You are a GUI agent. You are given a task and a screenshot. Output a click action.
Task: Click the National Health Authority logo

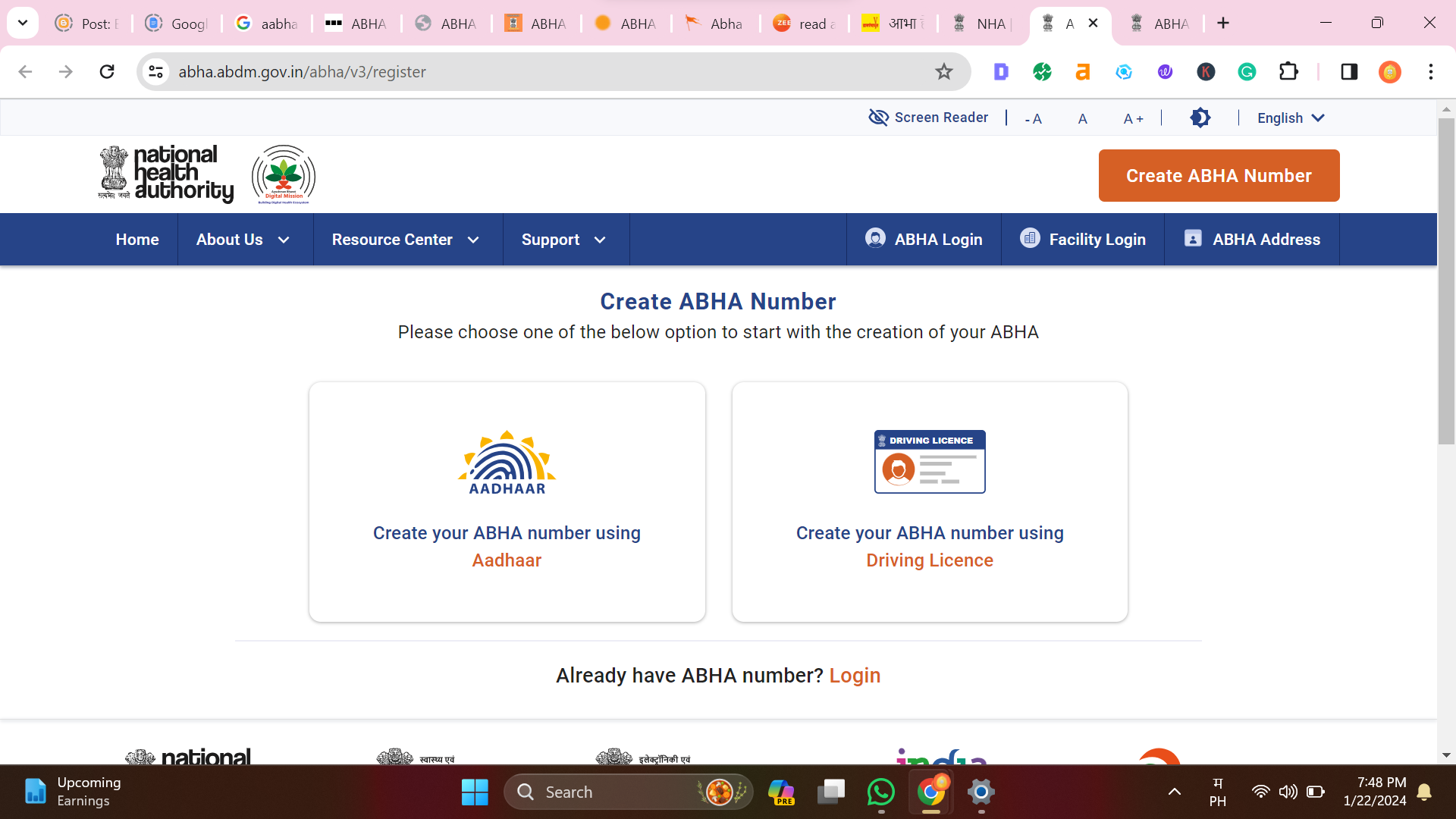coord(165,175)
